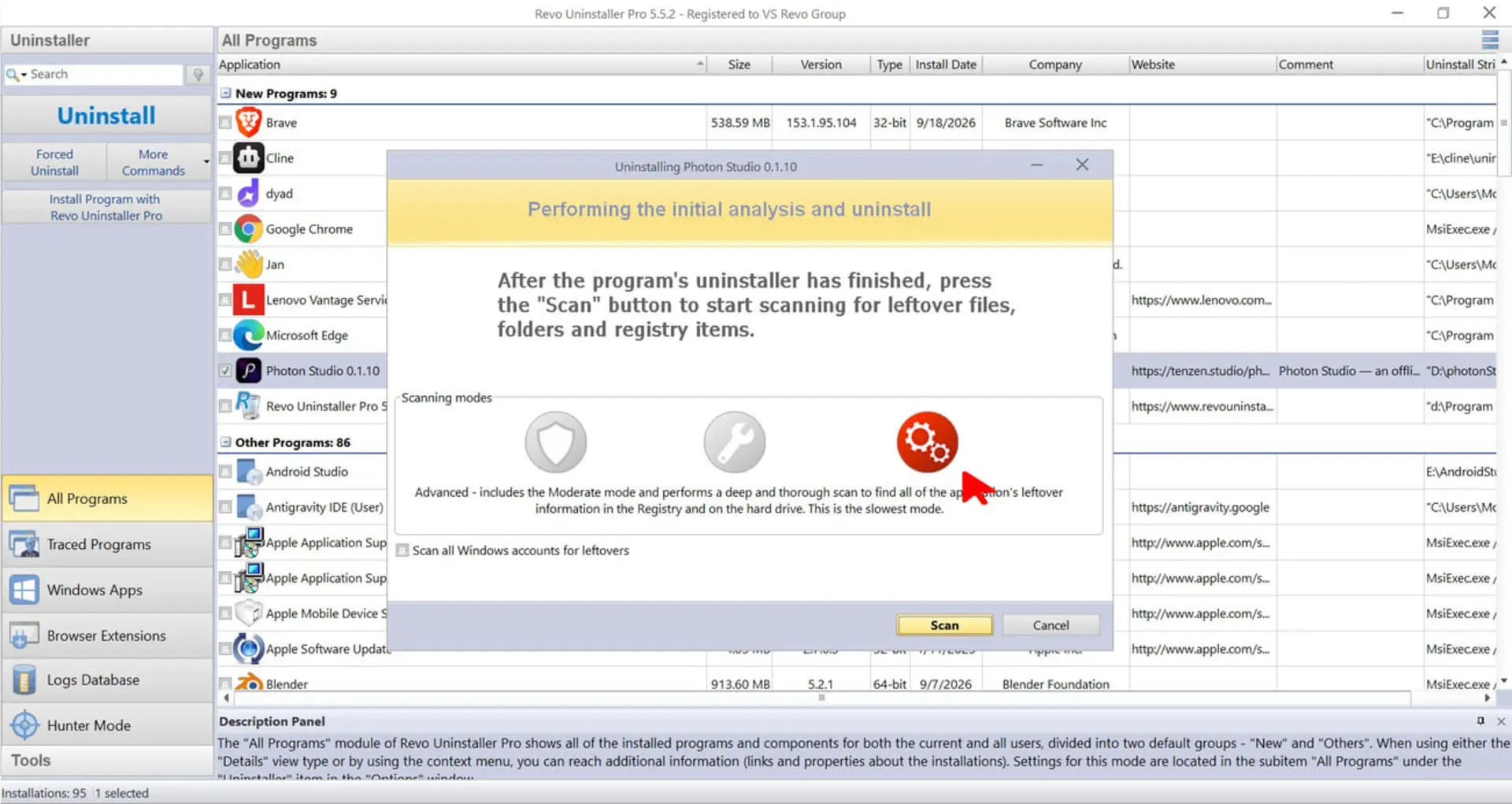Pin the Description Panel

(1480, 721)
